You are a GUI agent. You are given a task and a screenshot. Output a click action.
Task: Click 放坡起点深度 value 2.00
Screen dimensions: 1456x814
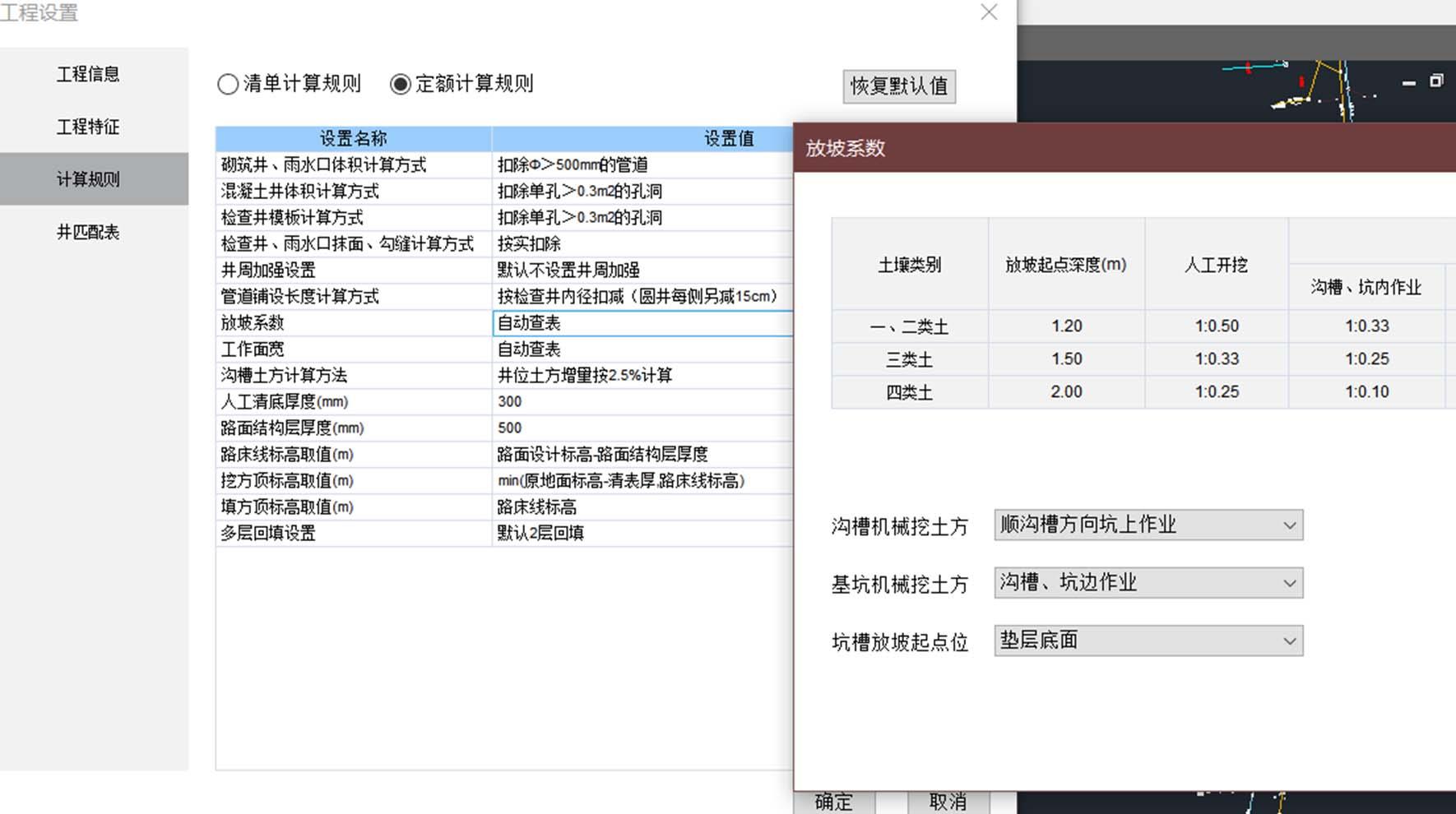[x=1067, y=392]
